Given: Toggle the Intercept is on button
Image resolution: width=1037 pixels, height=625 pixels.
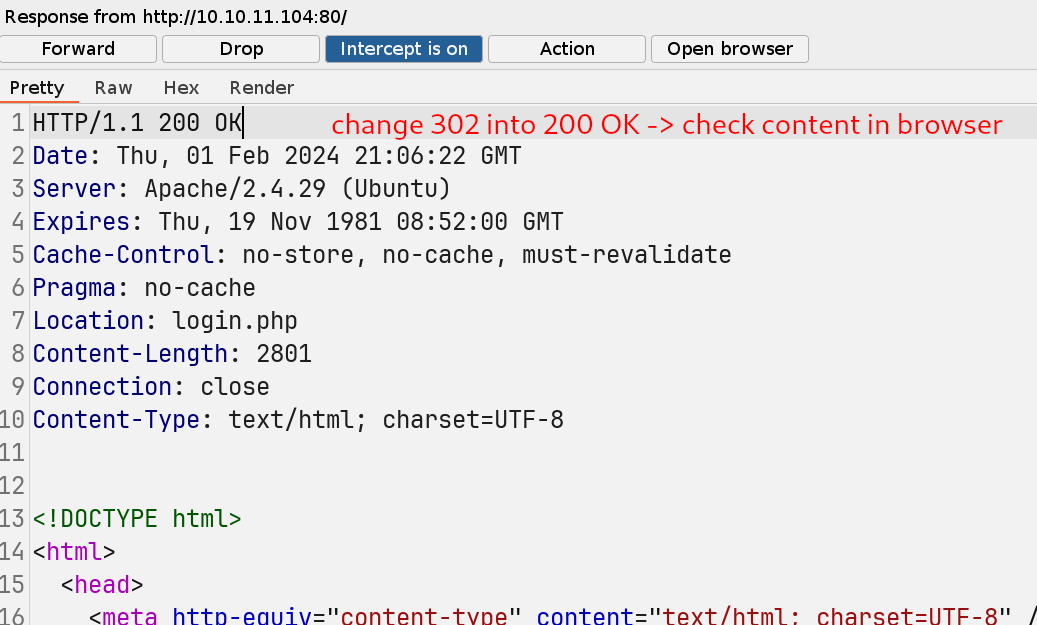Looking at the screenshot, I should (403, 49).
